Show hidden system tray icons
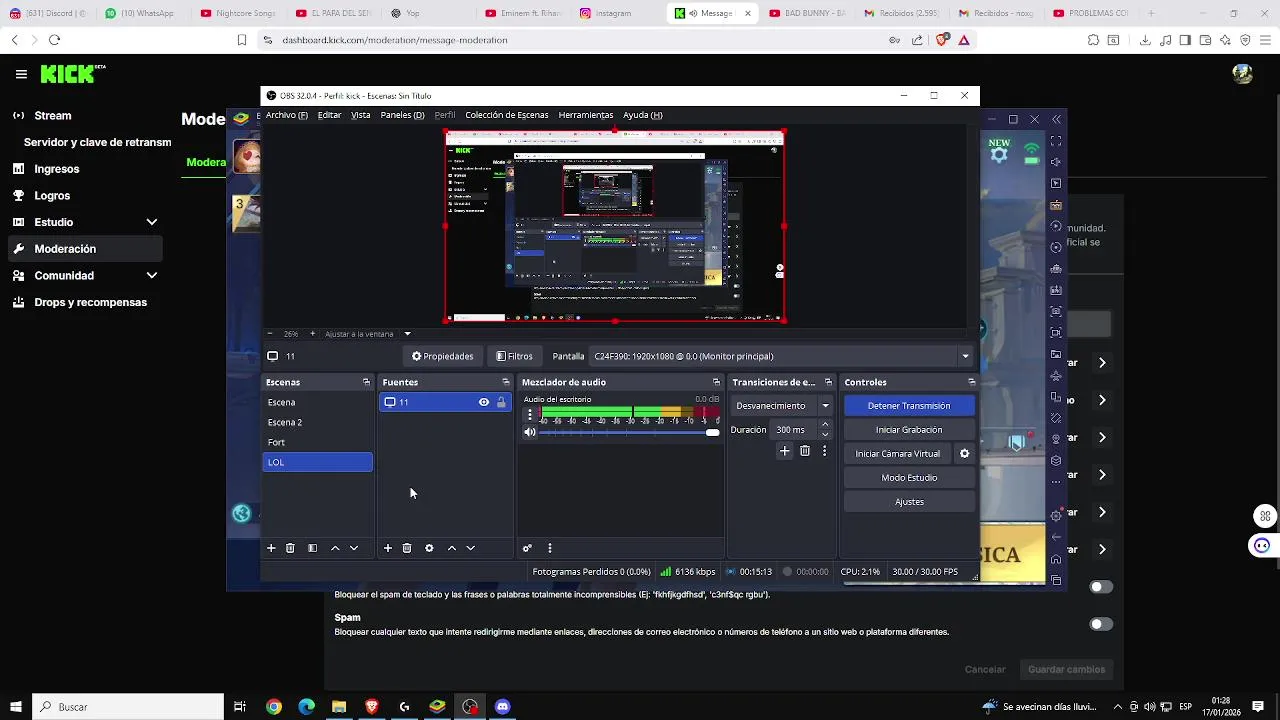 (x=1118, y=707)
